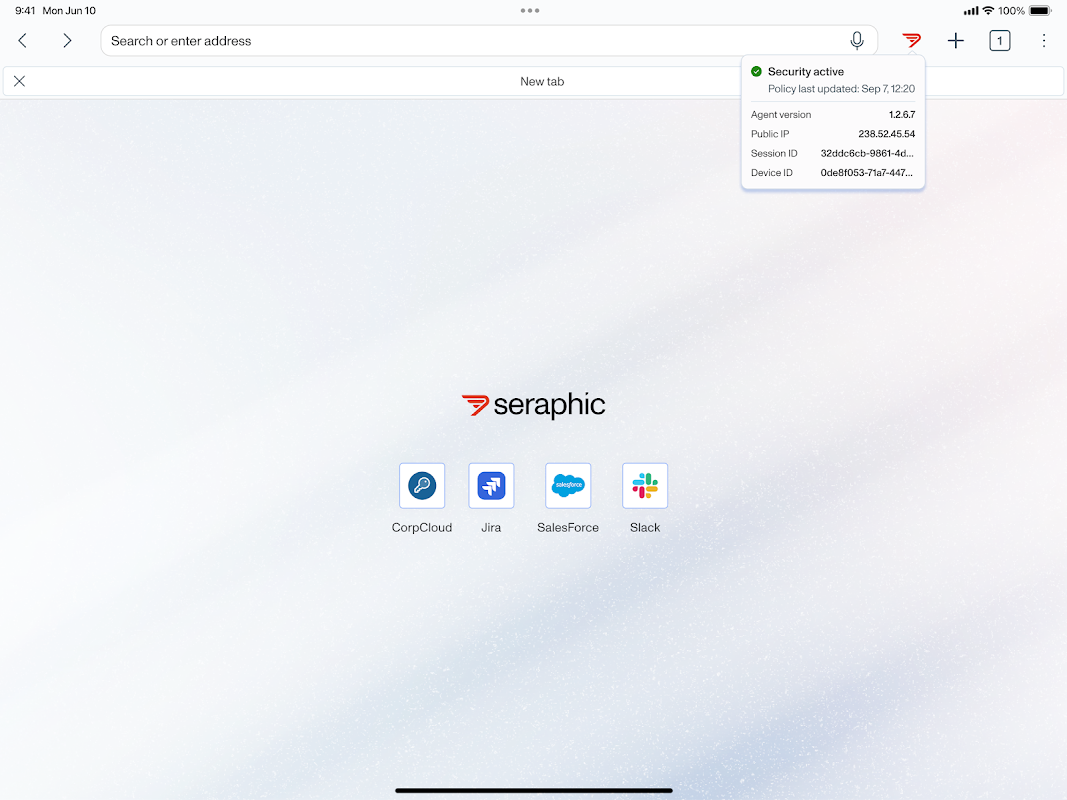Click the seraphic logo on the page

(x=534, y=405)
